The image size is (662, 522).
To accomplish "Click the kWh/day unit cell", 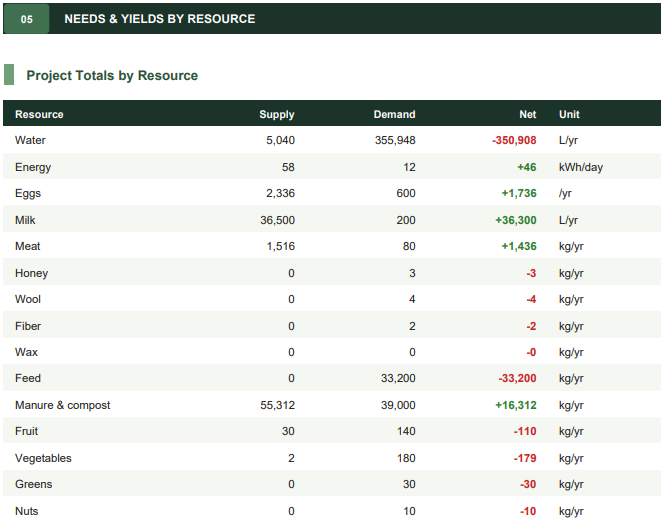I will (x=581, y=167).
